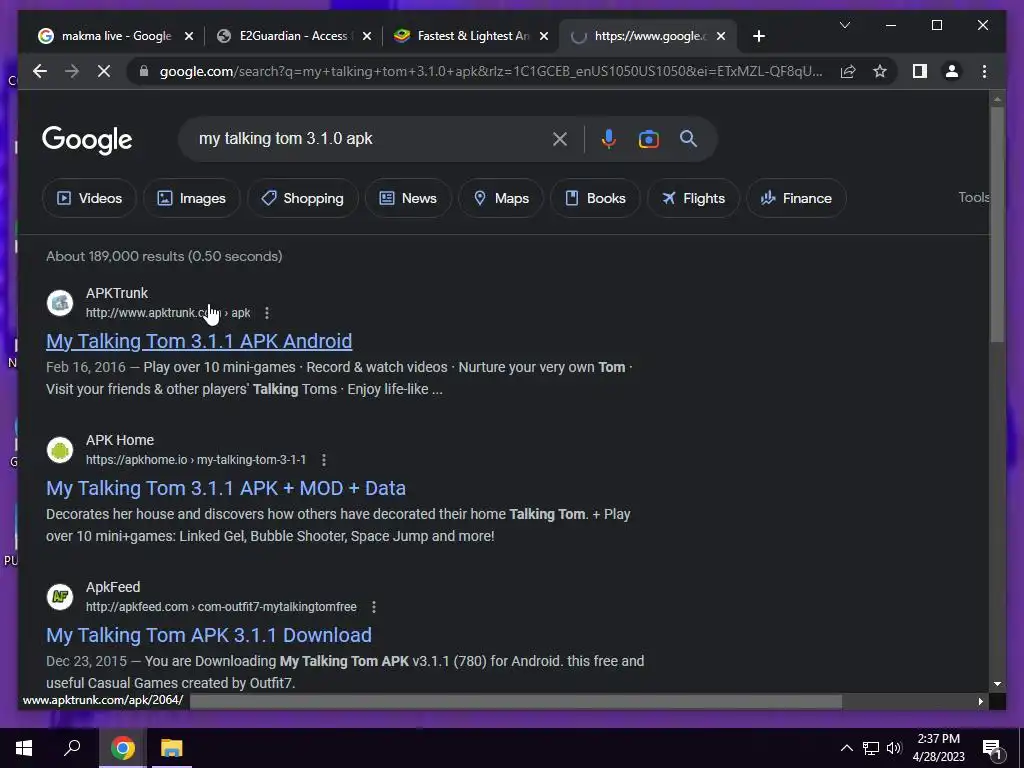Screen dimensions: 1024x768
Task: Open the volume control in tray
Action: click(x=894, y=748)
